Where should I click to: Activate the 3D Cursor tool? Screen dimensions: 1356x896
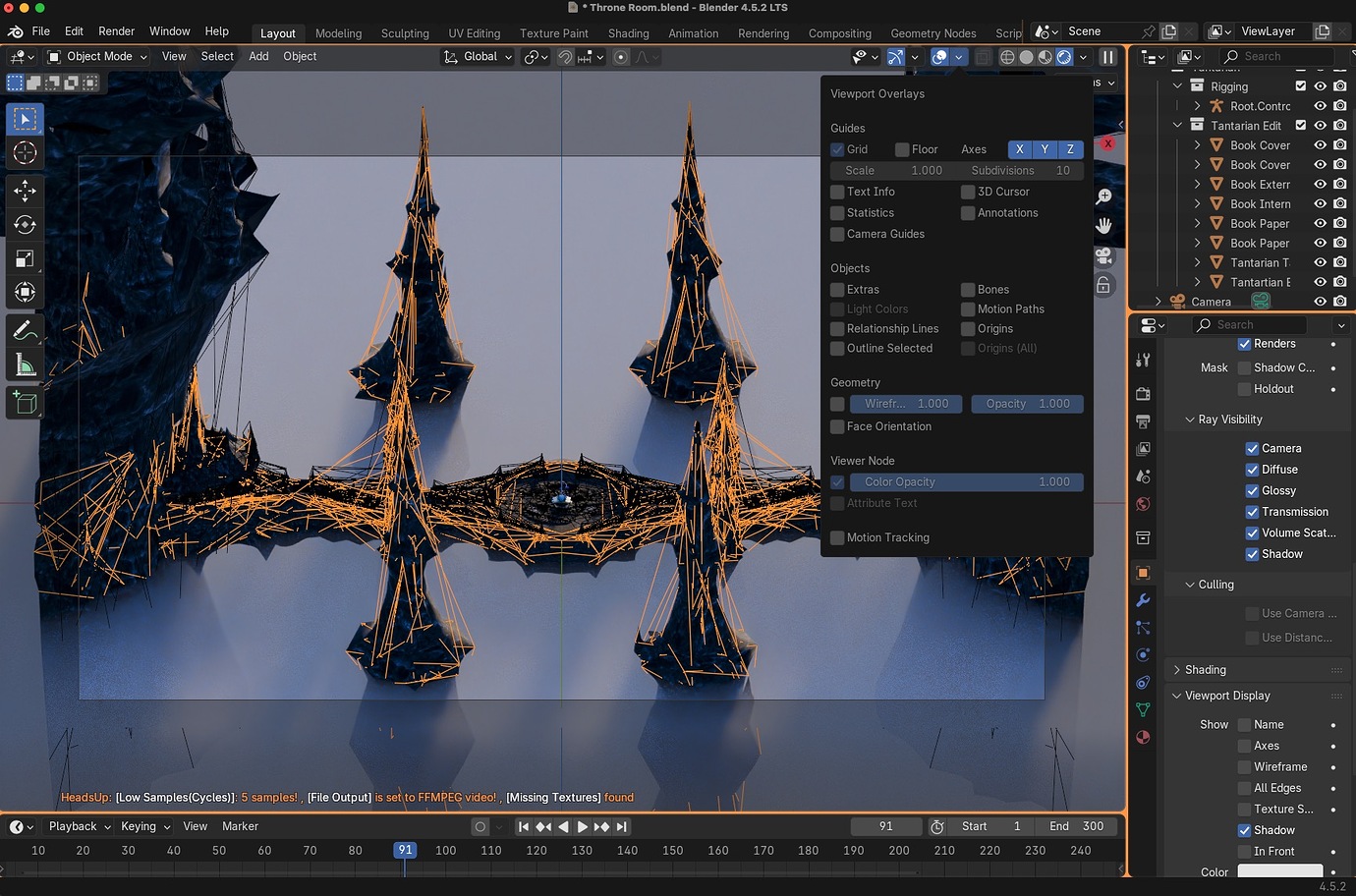(26, 152)
